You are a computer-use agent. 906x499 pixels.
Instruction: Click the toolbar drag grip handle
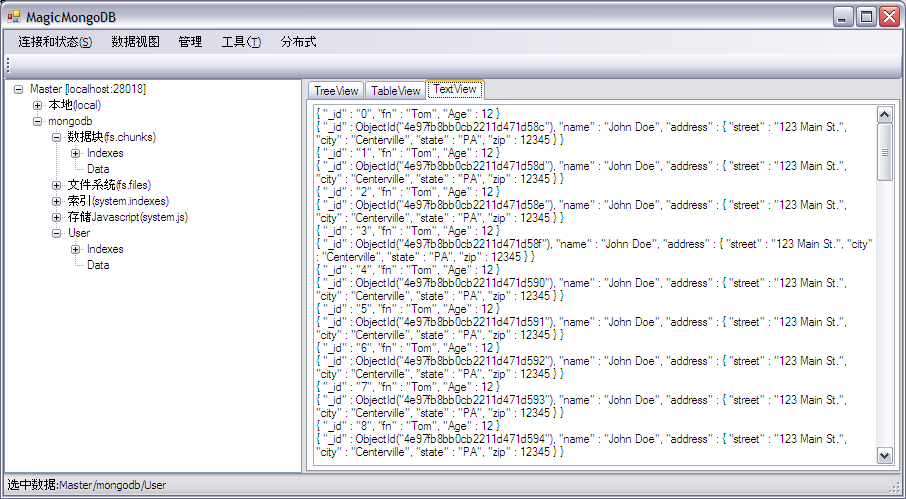pyautogui.click(x=8, y=65)
